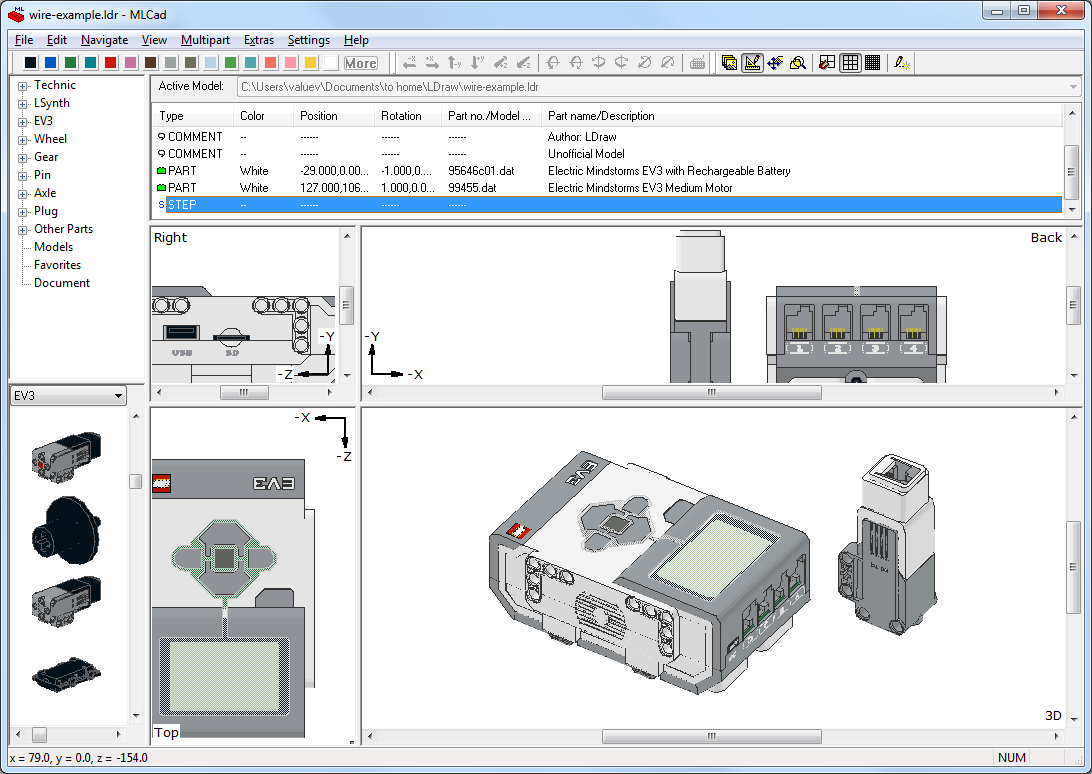Click the move part minus Z arrow icon
This screenshot has width=1092, height=774.
[x=524, y=63]
